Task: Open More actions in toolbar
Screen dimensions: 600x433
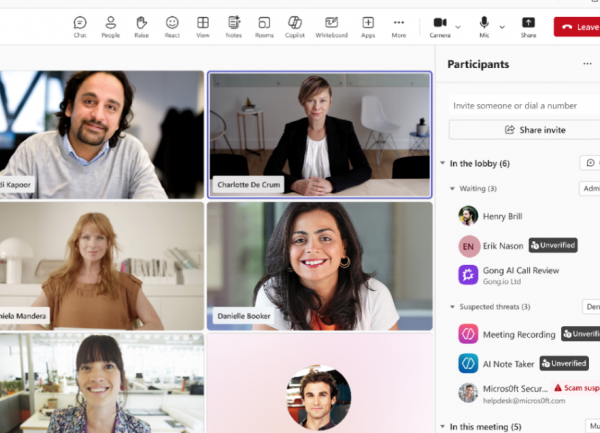Action: coord(399,27)
